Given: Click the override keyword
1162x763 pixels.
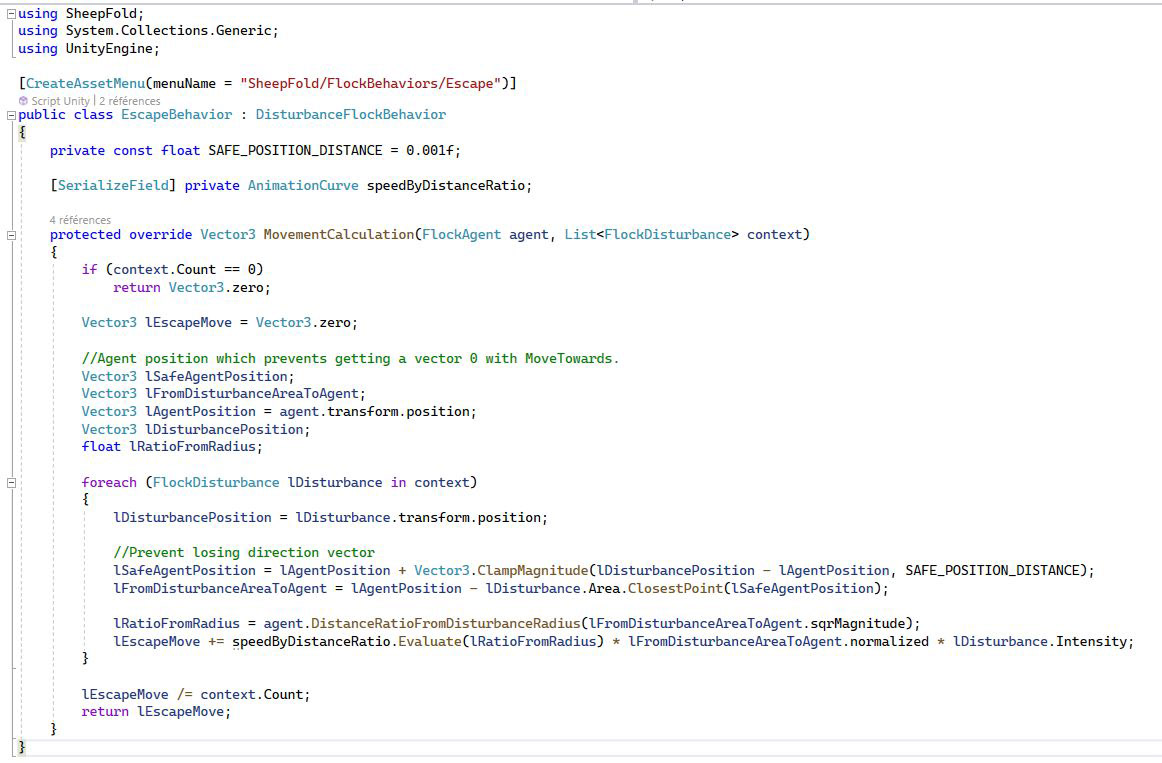Looking at the screenshot, I should [x=161, y=235].
